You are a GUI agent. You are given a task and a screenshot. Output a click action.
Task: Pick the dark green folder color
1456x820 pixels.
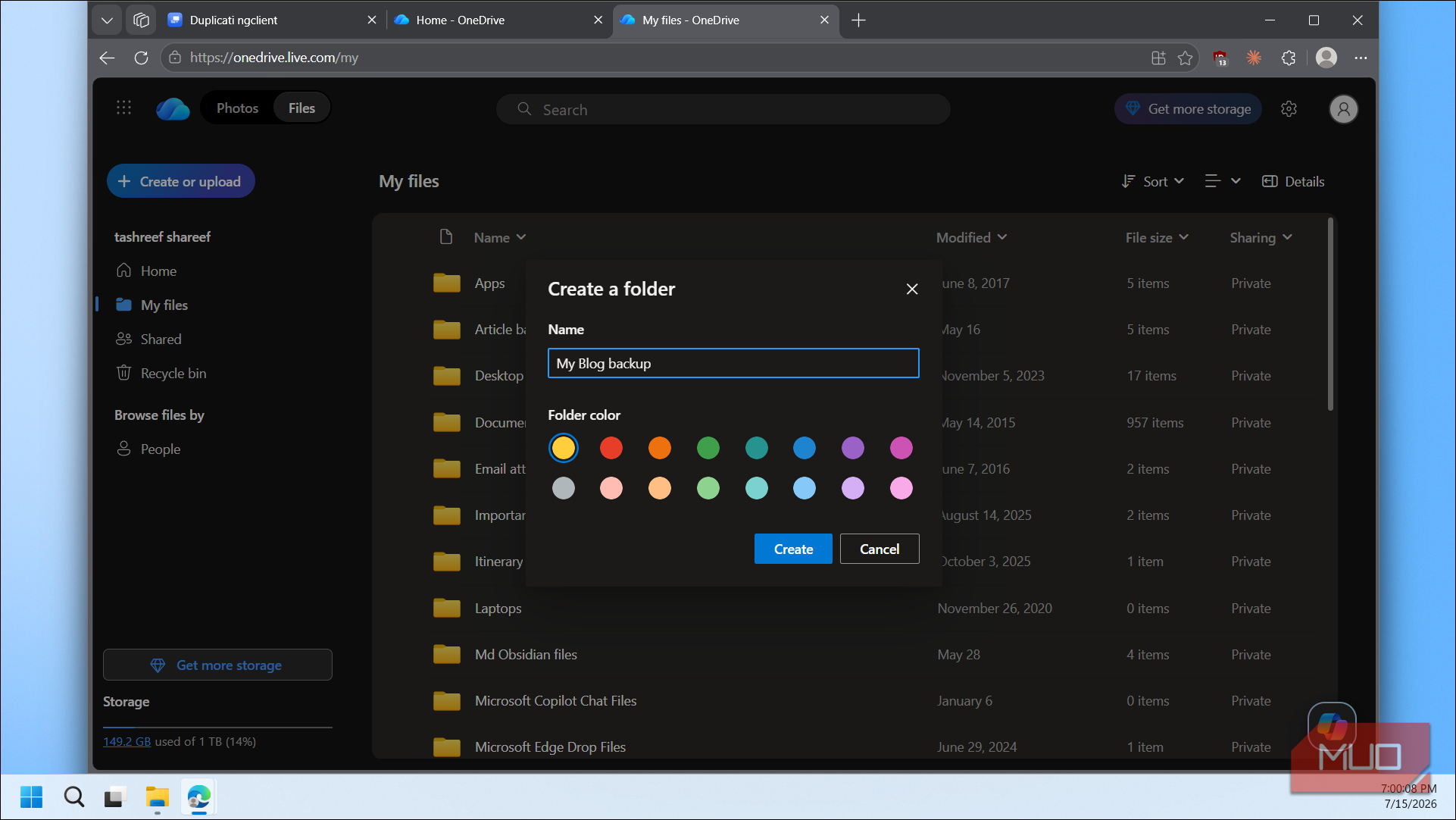tap(708, 448)
